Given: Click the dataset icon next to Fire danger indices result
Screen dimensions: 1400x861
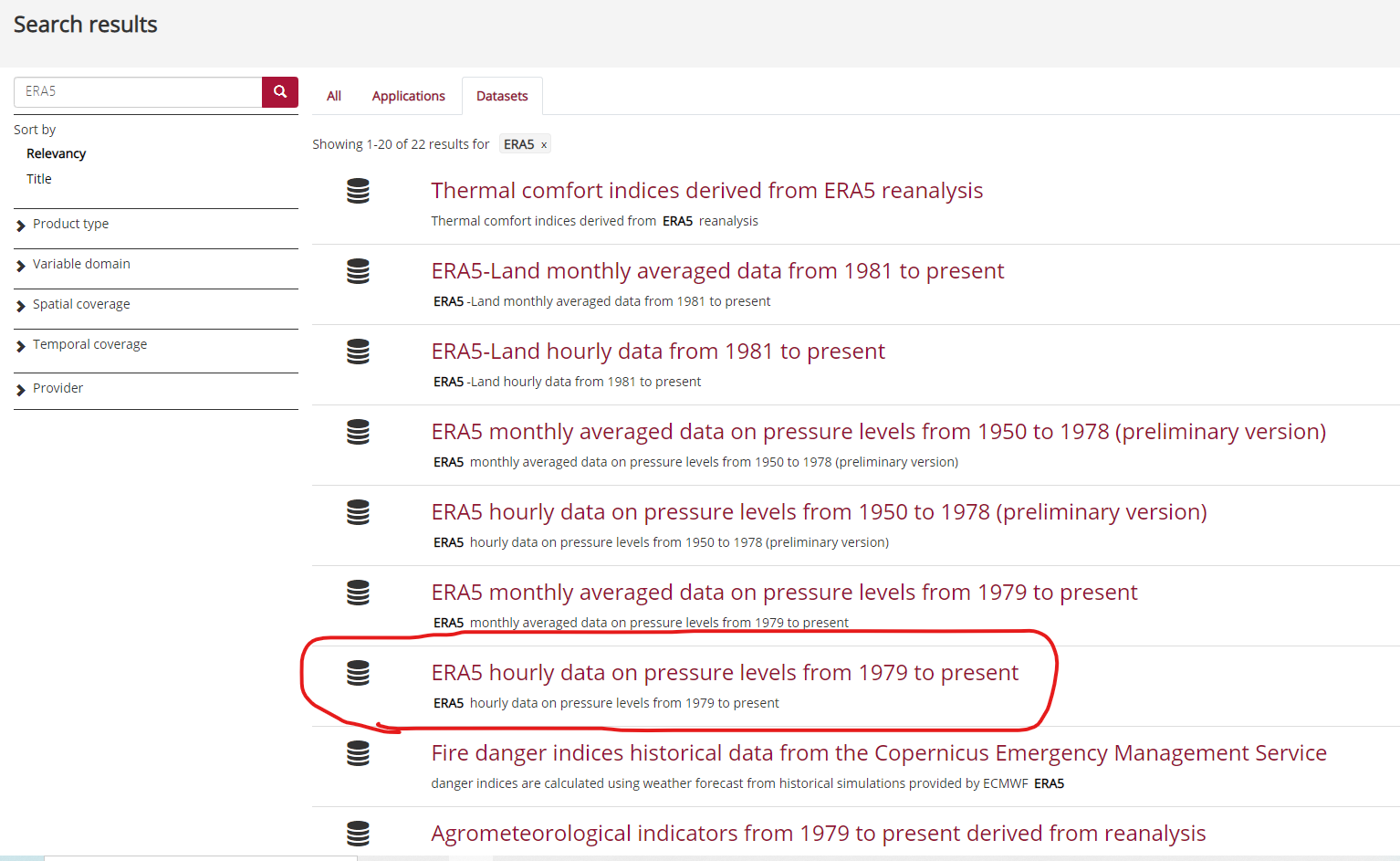Looking at the screenshot, I should click(x=358, y=753).
